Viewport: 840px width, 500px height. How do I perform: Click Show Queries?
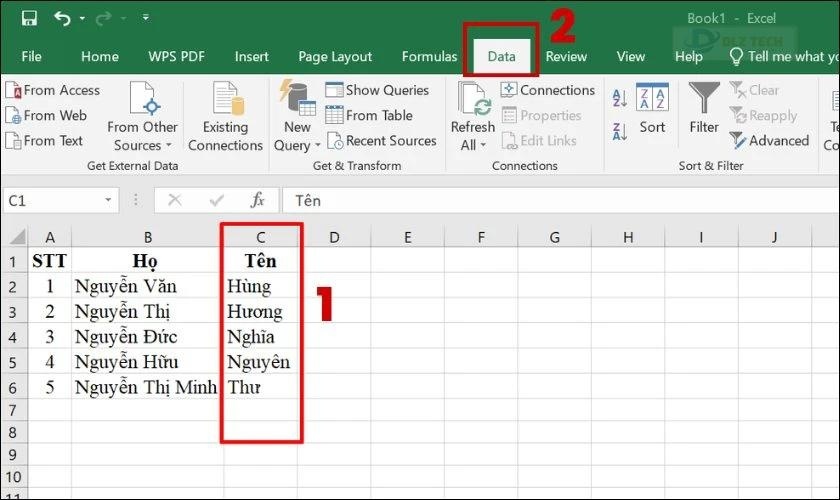[x=377, y=90]
